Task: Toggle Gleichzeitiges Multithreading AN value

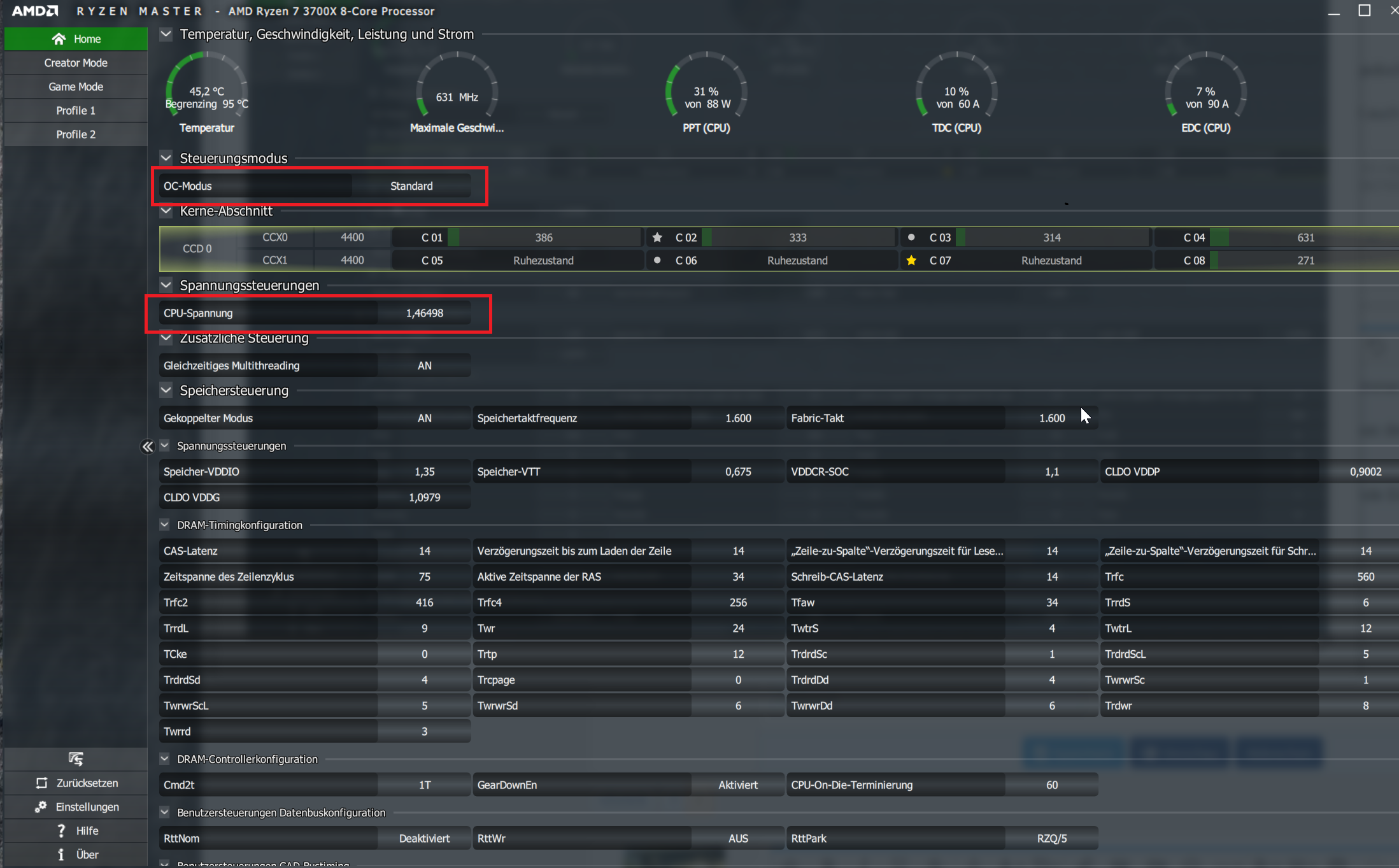Action: [424, 366]
